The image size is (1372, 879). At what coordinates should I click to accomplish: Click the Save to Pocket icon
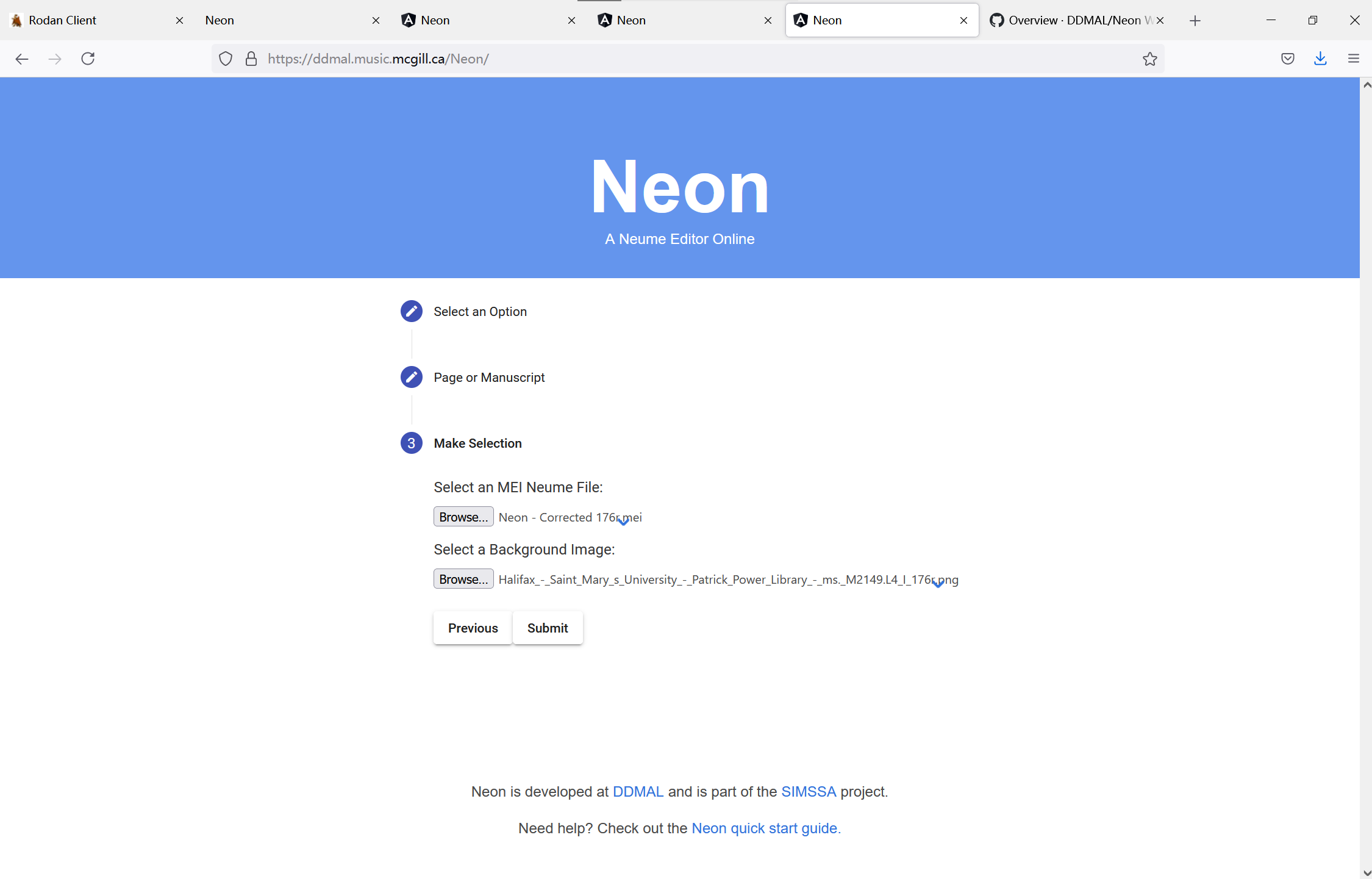point(1287,59)
